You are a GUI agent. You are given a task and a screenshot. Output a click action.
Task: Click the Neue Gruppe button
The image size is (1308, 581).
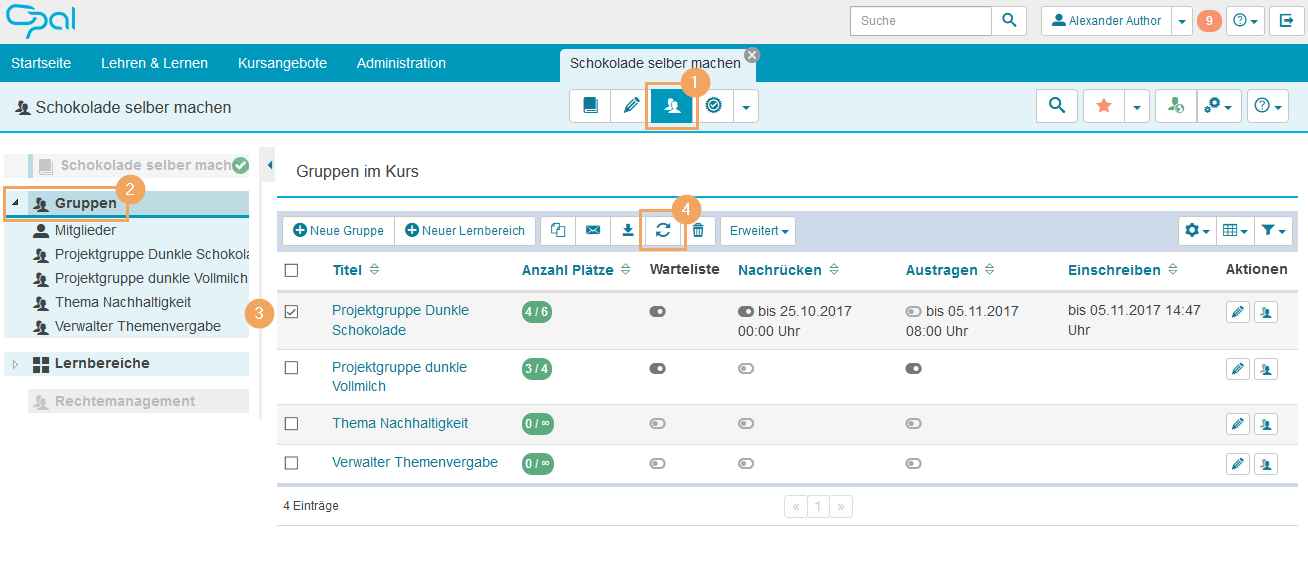pyautogui.click(x=337, y=230)
